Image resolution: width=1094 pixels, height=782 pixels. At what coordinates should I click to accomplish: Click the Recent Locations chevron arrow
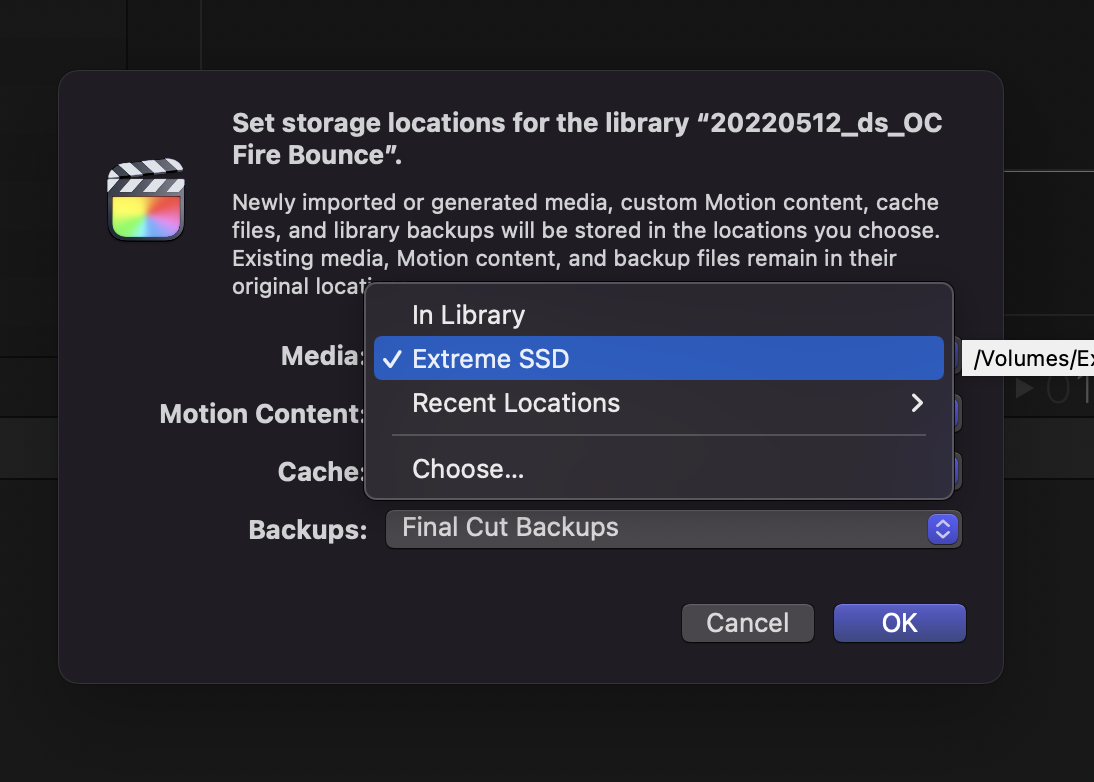point(916,403)
